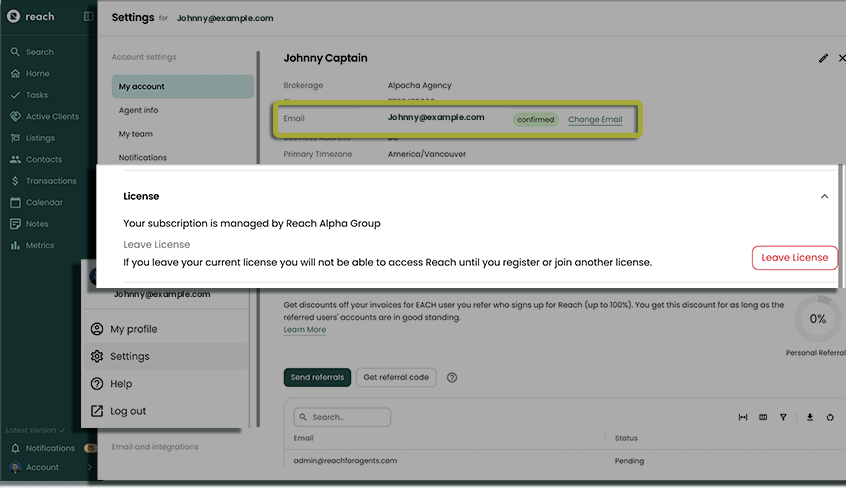Collapse the License section chevron
Screen dimensions: 846x500
click(x=824, y=197)
